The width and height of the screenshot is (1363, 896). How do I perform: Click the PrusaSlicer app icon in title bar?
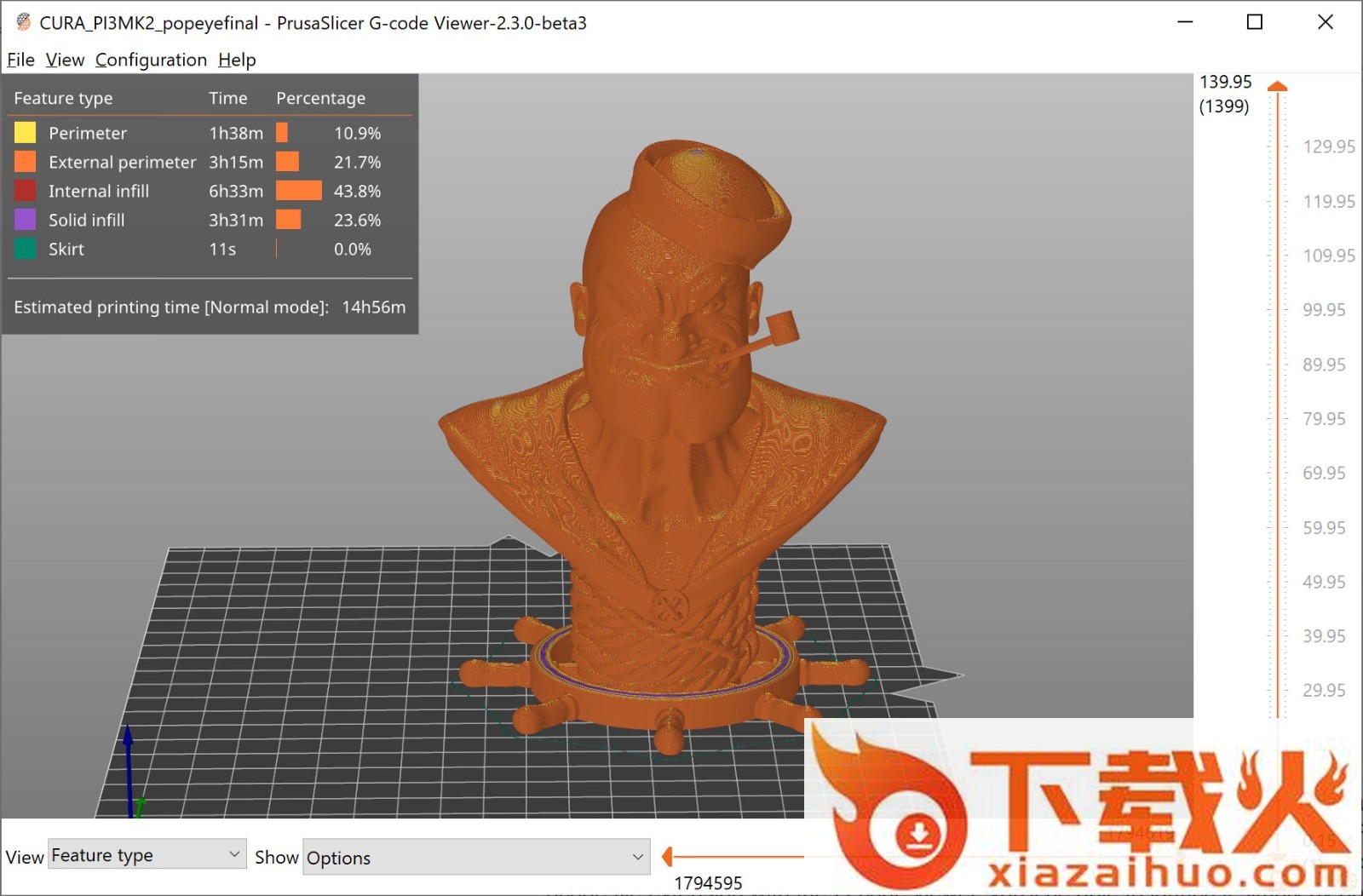[23, 22]
